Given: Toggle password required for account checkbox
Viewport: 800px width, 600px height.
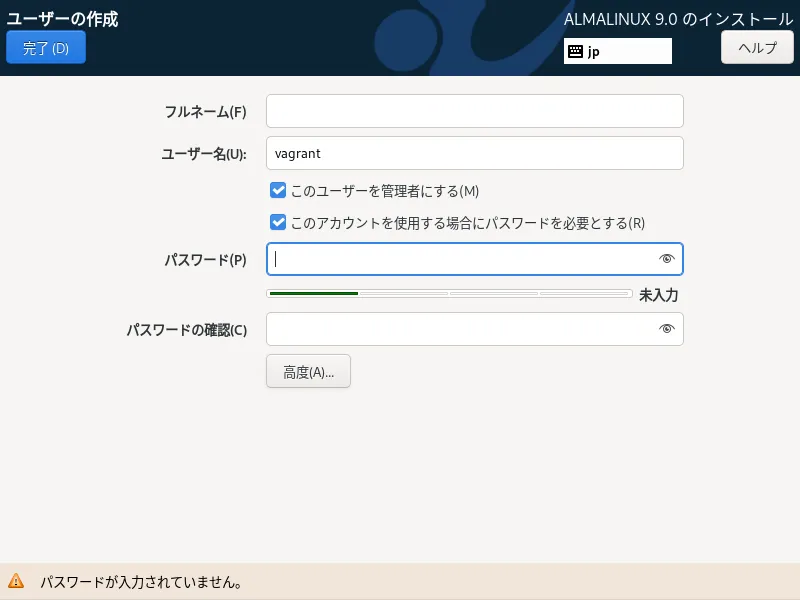Looking at the screenshot, I should (x=278, y=222).
